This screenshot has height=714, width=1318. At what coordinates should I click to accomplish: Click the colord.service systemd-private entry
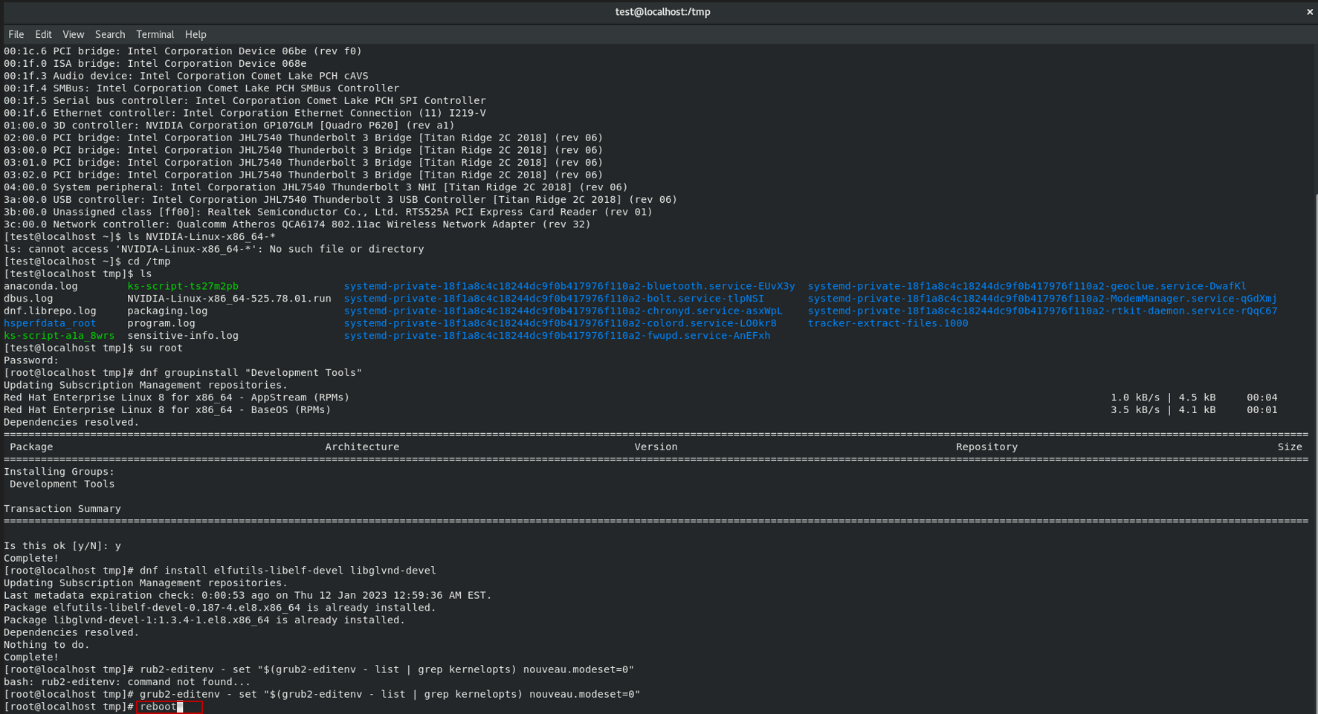[560, 324]
